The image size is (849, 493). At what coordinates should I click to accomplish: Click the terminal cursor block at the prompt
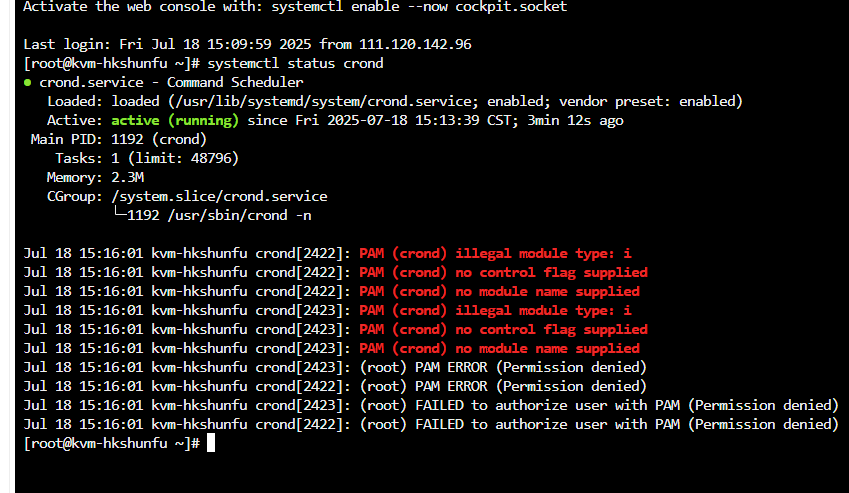[212, 443]
